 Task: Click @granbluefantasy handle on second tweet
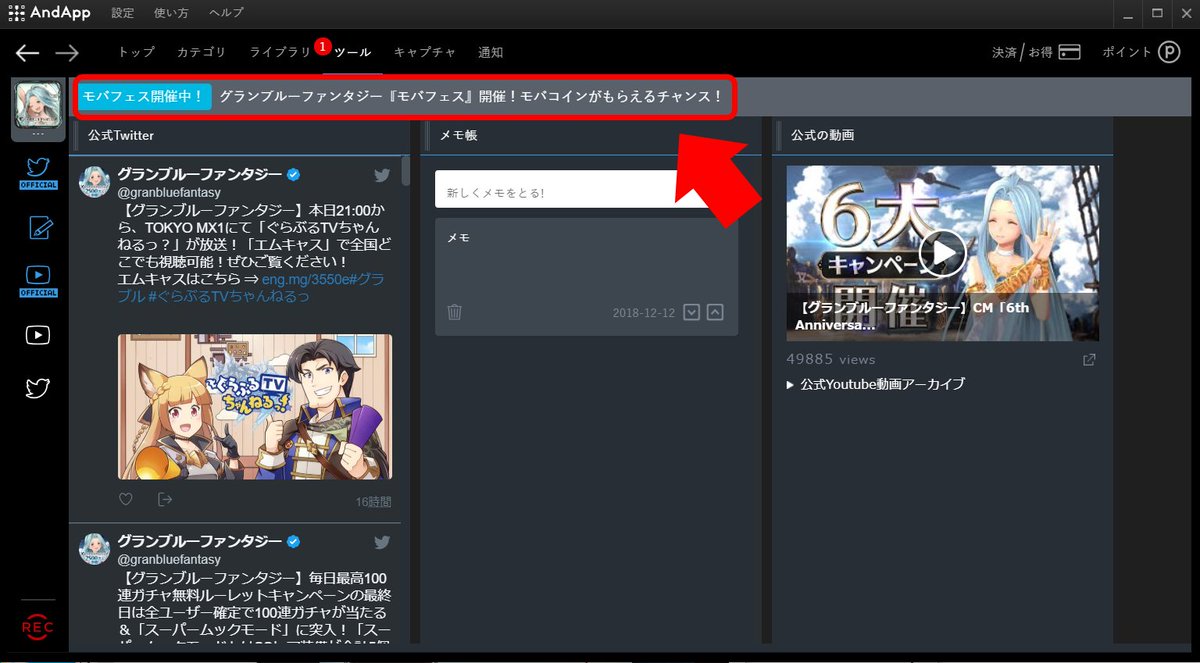point(170,560)
